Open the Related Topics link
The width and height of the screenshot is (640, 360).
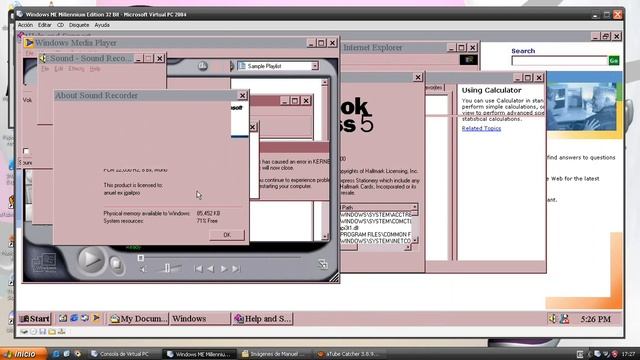click(x=481, y=128)
